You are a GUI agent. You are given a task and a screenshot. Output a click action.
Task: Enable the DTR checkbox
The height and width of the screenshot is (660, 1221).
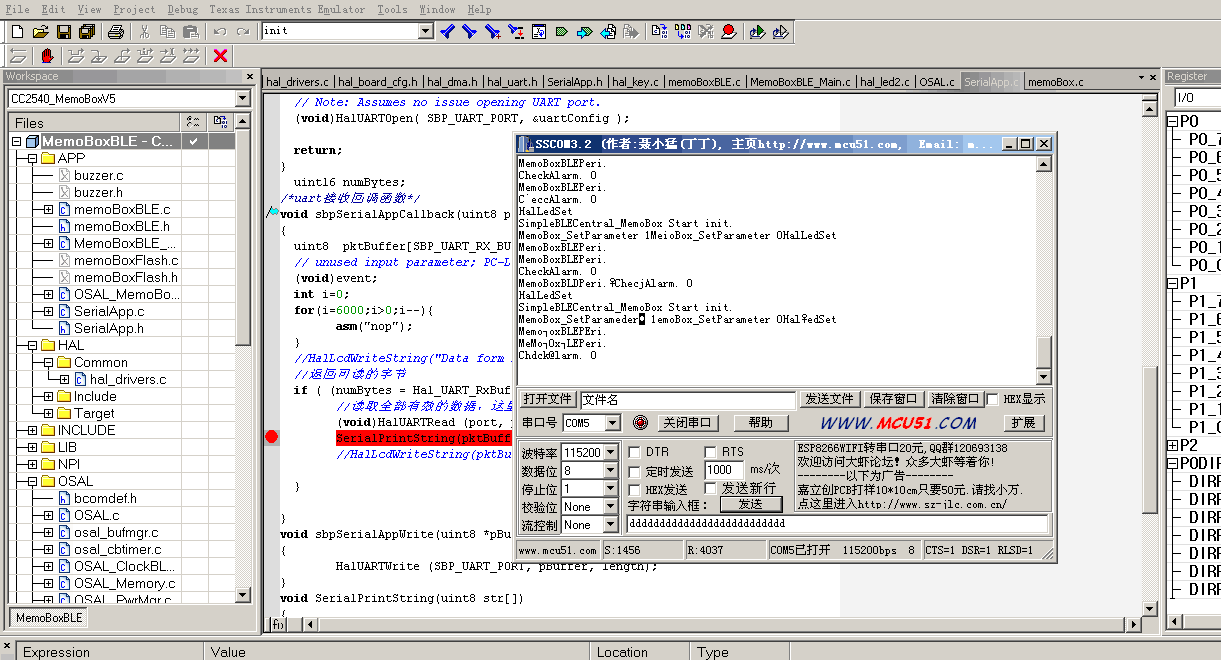click(634, 452)
